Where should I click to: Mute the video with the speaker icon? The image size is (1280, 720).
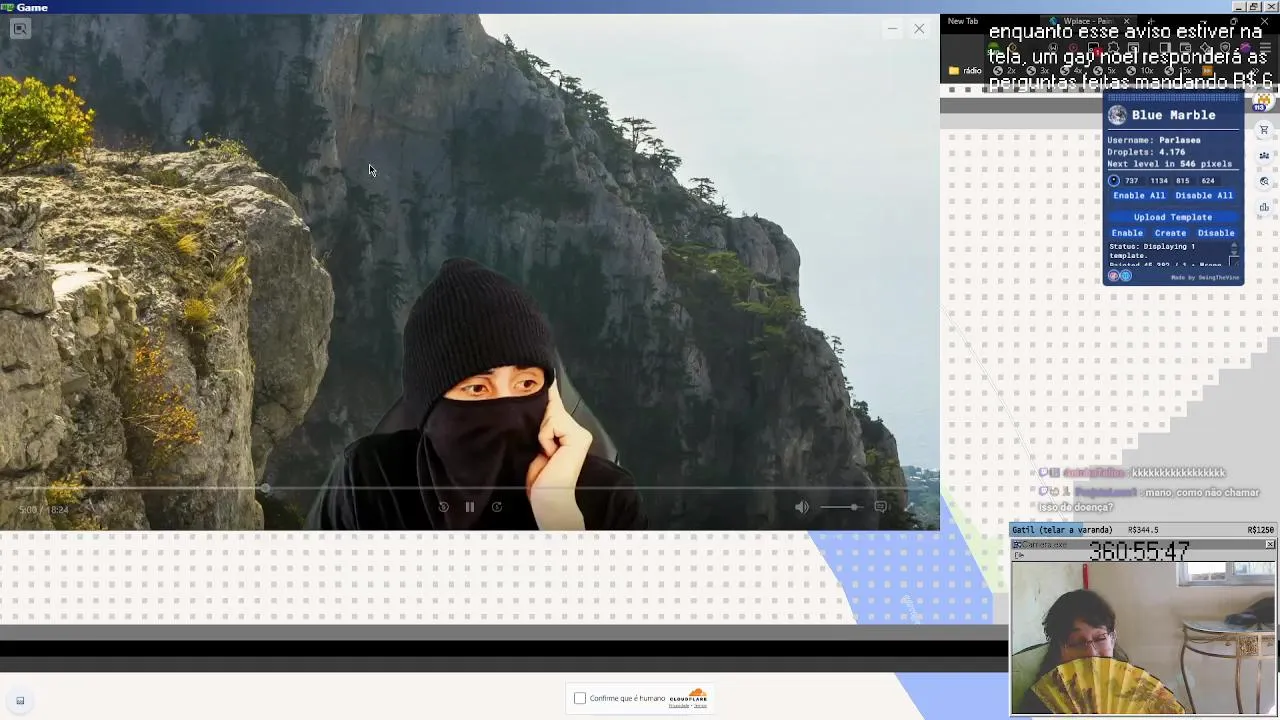(x=802, y=507)
